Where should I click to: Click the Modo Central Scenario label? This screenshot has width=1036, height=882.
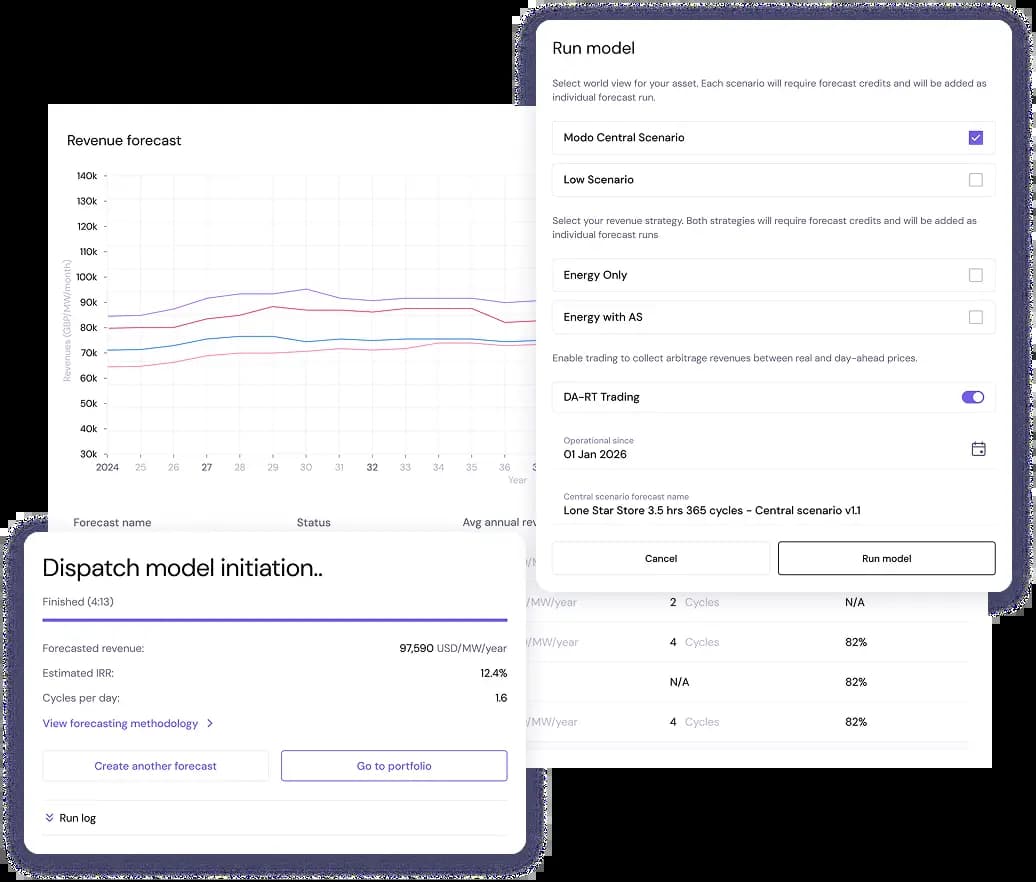pyautogui.click(x=624, y=137)
